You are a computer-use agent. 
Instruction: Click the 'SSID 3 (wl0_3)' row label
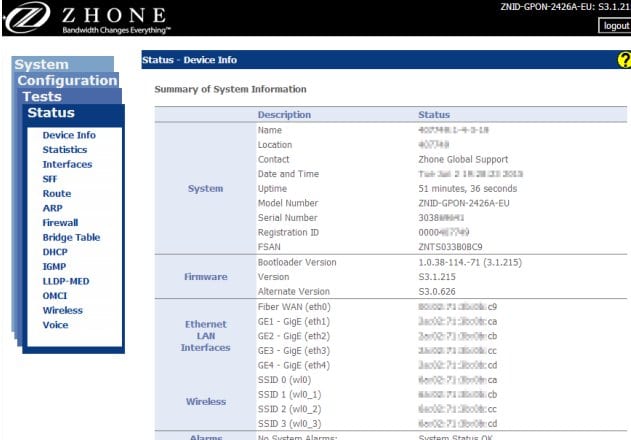[289, 423]
